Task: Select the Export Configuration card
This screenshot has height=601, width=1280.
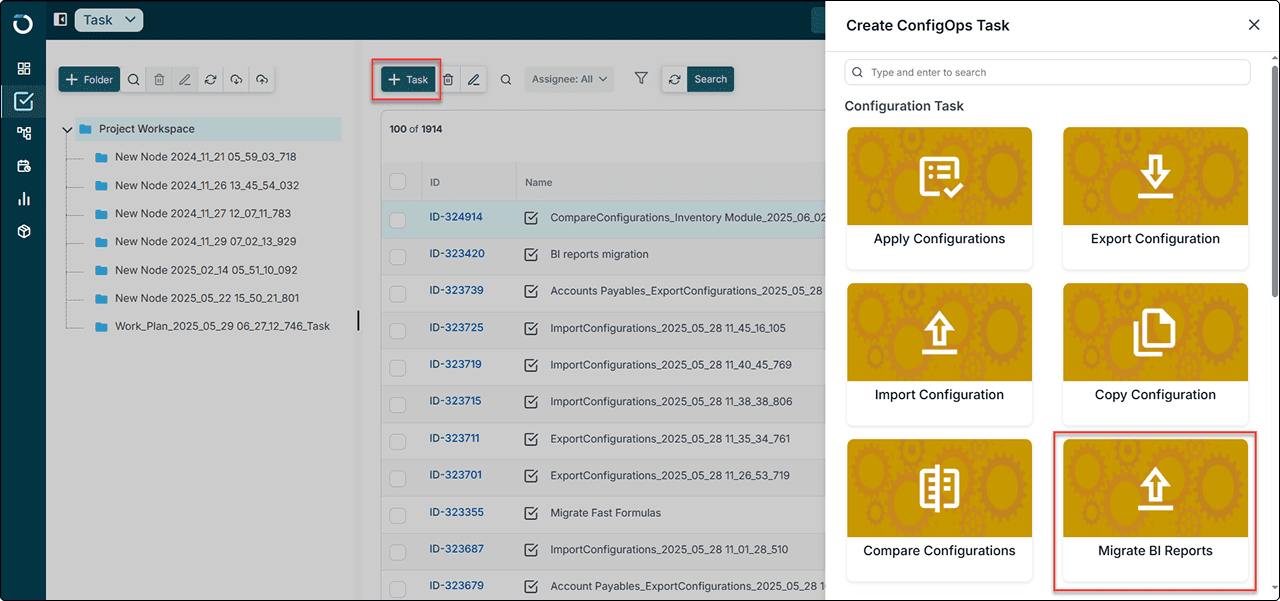Action: 1155,197
